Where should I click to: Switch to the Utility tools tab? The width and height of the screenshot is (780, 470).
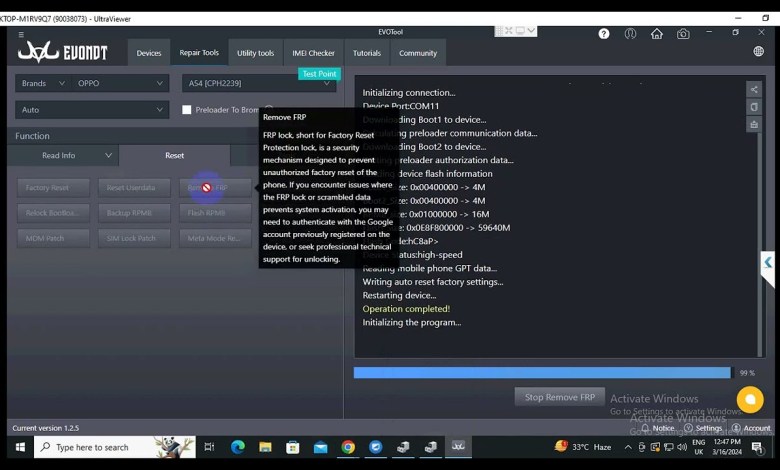[255, 53]
